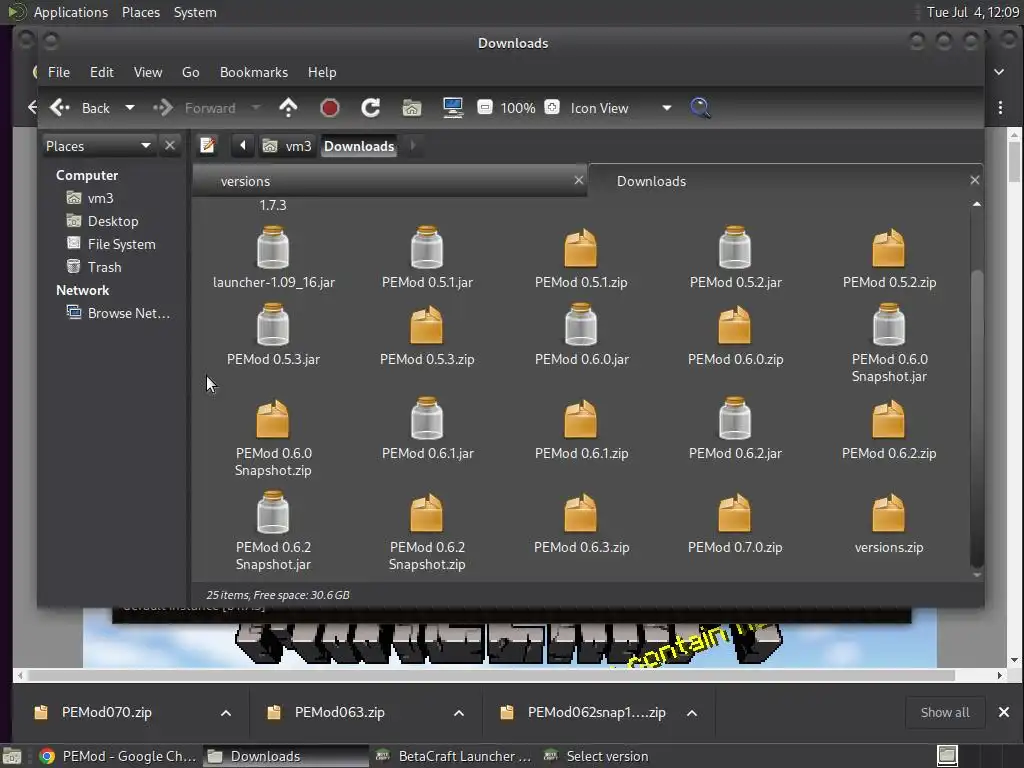1024x768 pixels.
Task: Toggle text-based location entry pencil button
Action: [208, 146]
